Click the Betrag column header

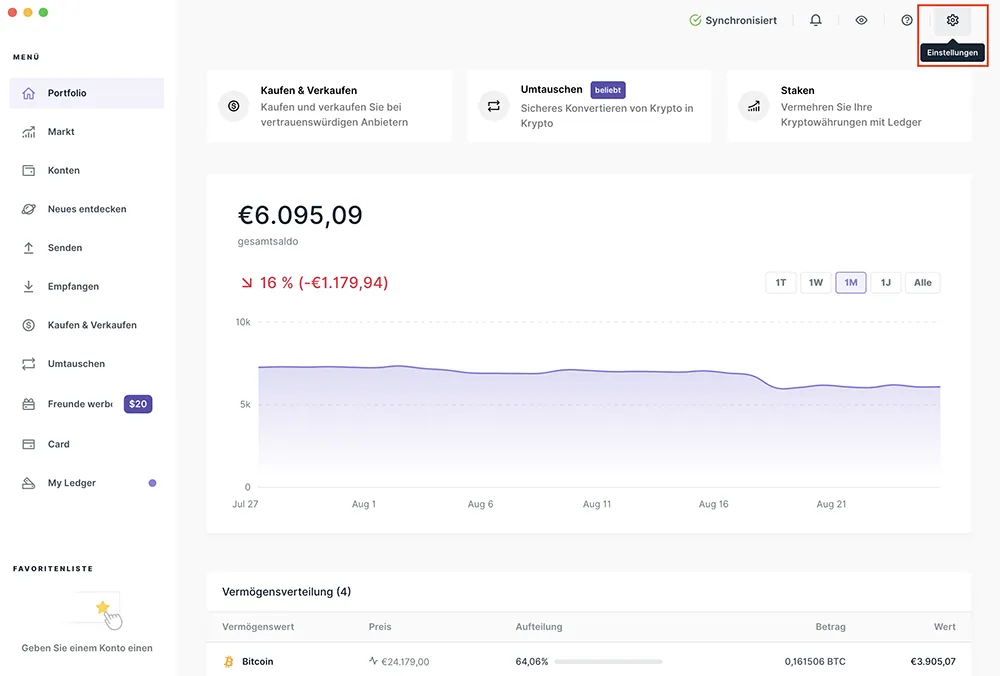point(830,627)
